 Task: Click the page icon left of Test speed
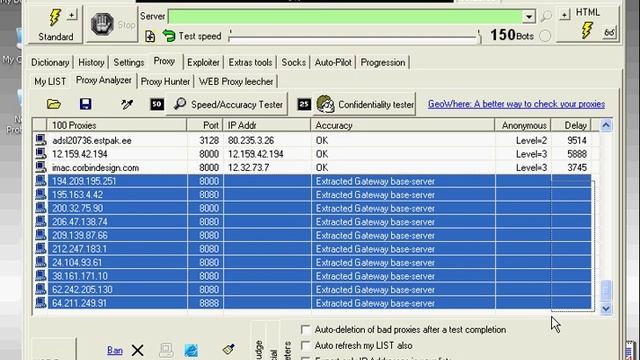click(150, 36)
